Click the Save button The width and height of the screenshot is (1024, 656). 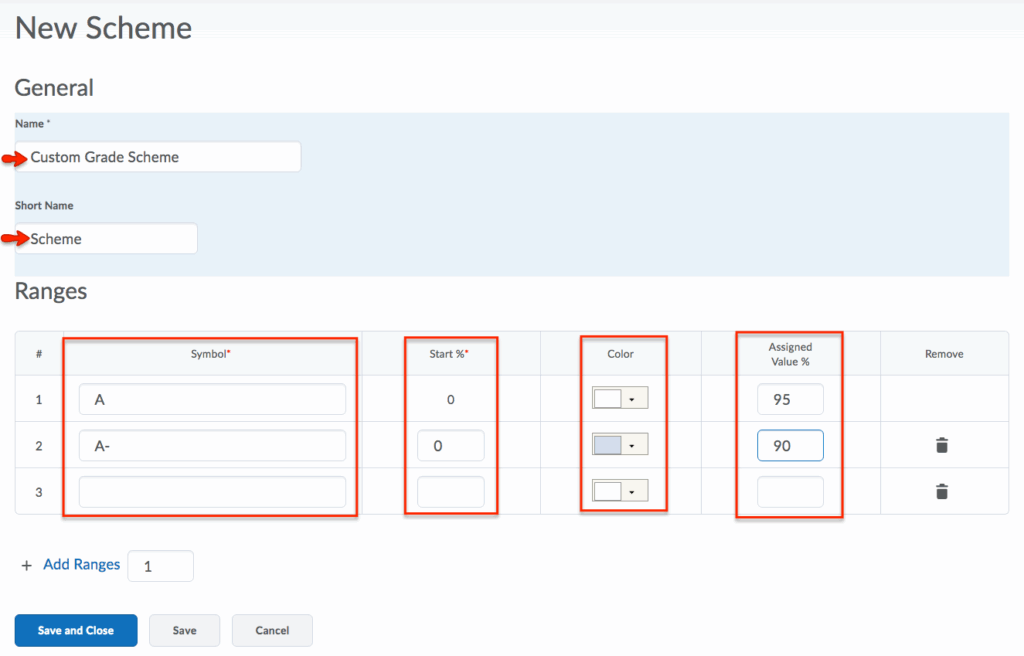pyautogui.click(x=184, y=631)
